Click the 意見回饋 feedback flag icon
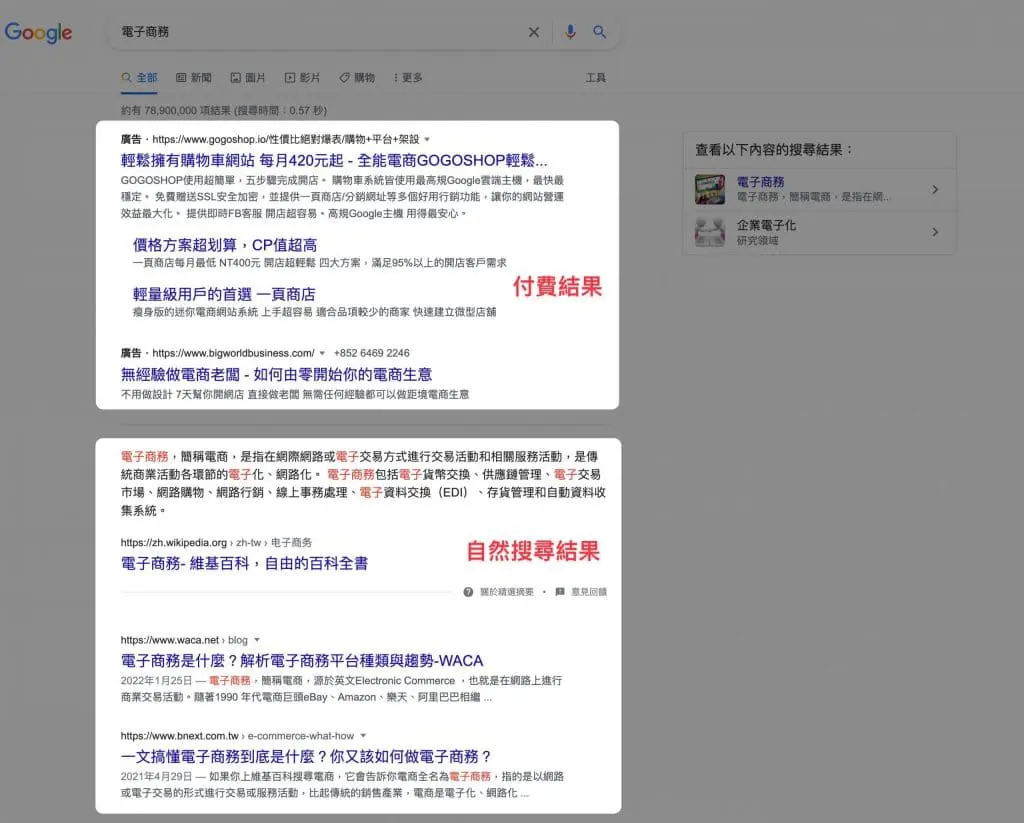The width and height of the screenshot is (1024, 823). [560, 592]
